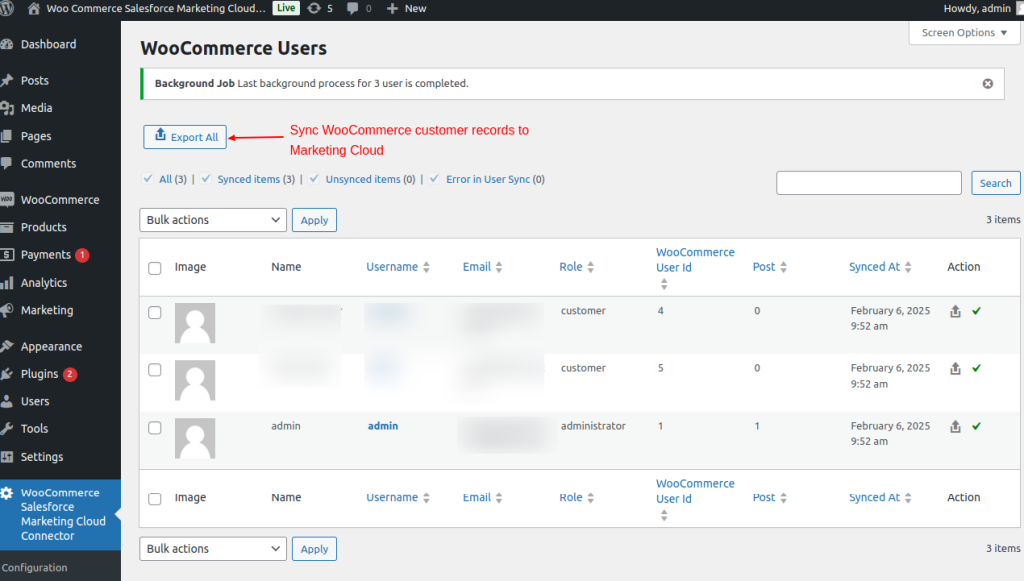This screenshot has width=1024, height=581.
Task: Click the admin user avatar thumbnail
Action: (195, 439)
